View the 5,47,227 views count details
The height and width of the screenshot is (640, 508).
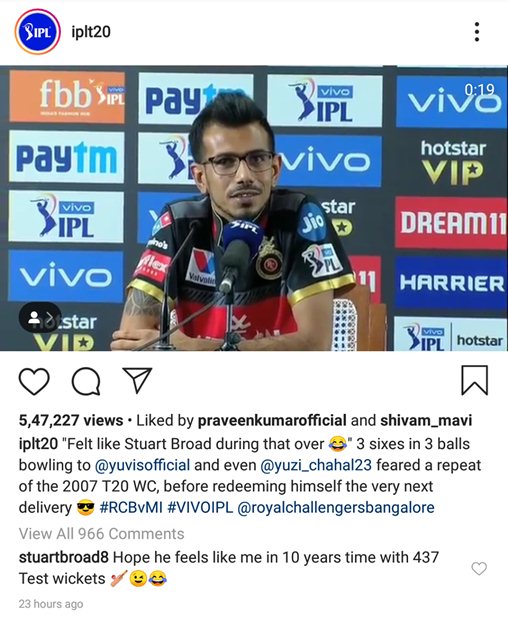pyautogui.click(x=71, y=420)
